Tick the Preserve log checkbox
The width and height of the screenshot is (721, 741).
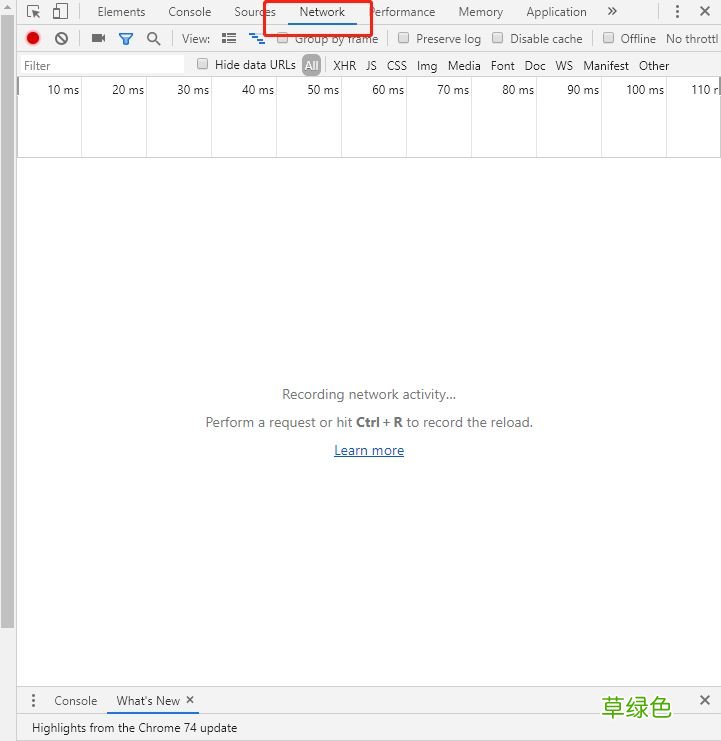403,38
